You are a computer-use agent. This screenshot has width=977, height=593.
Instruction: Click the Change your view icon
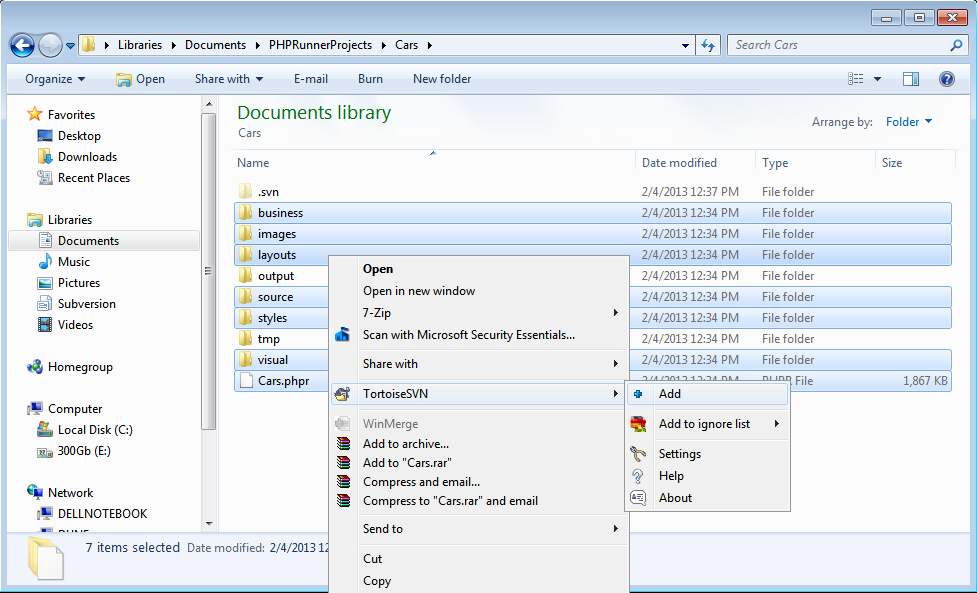tap(855, 79)
